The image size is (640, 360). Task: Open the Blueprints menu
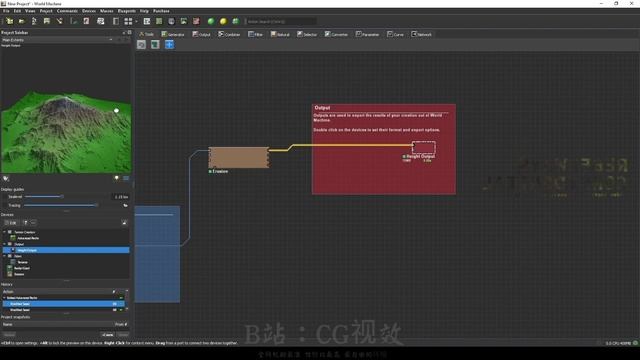point(127,11)
